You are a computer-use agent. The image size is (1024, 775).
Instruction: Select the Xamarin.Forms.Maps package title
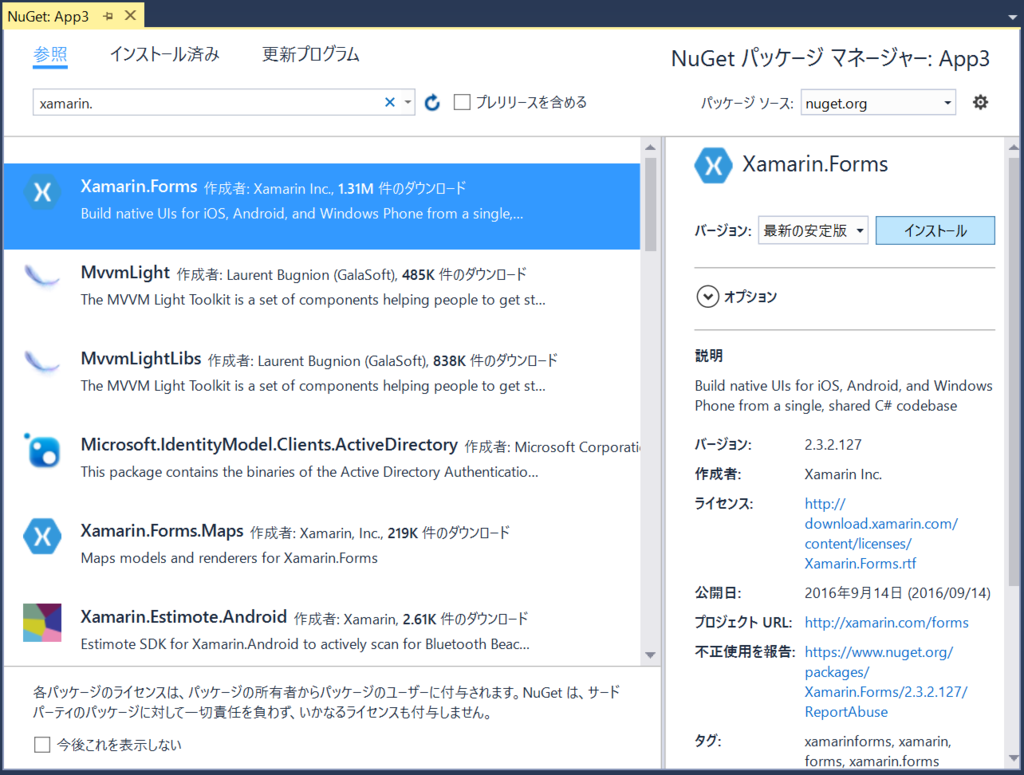point(161,531)
